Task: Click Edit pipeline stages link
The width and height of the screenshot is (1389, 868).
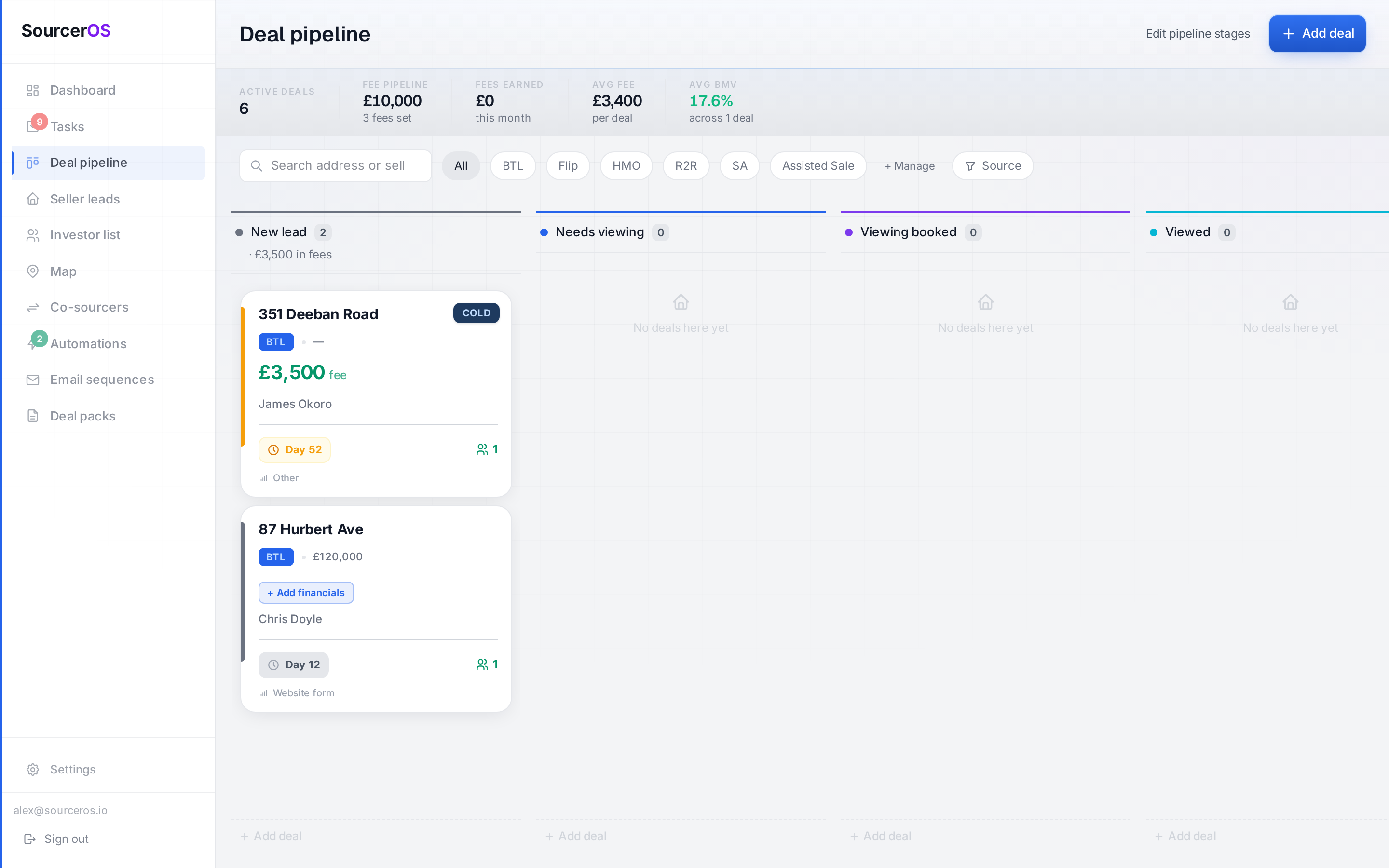Action: 1198,33
